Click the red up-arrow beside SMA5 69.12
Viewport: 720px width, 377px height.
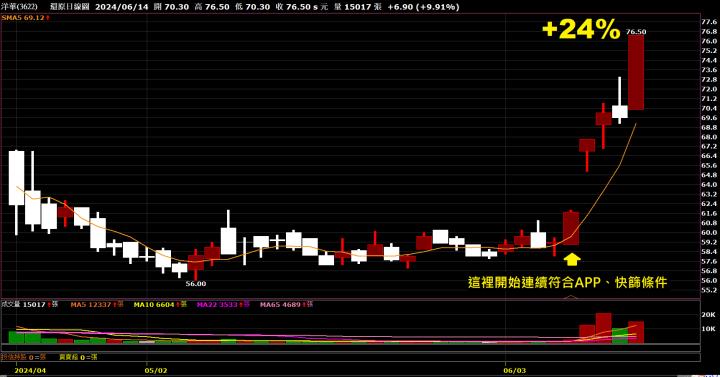[x=47, y=18]
